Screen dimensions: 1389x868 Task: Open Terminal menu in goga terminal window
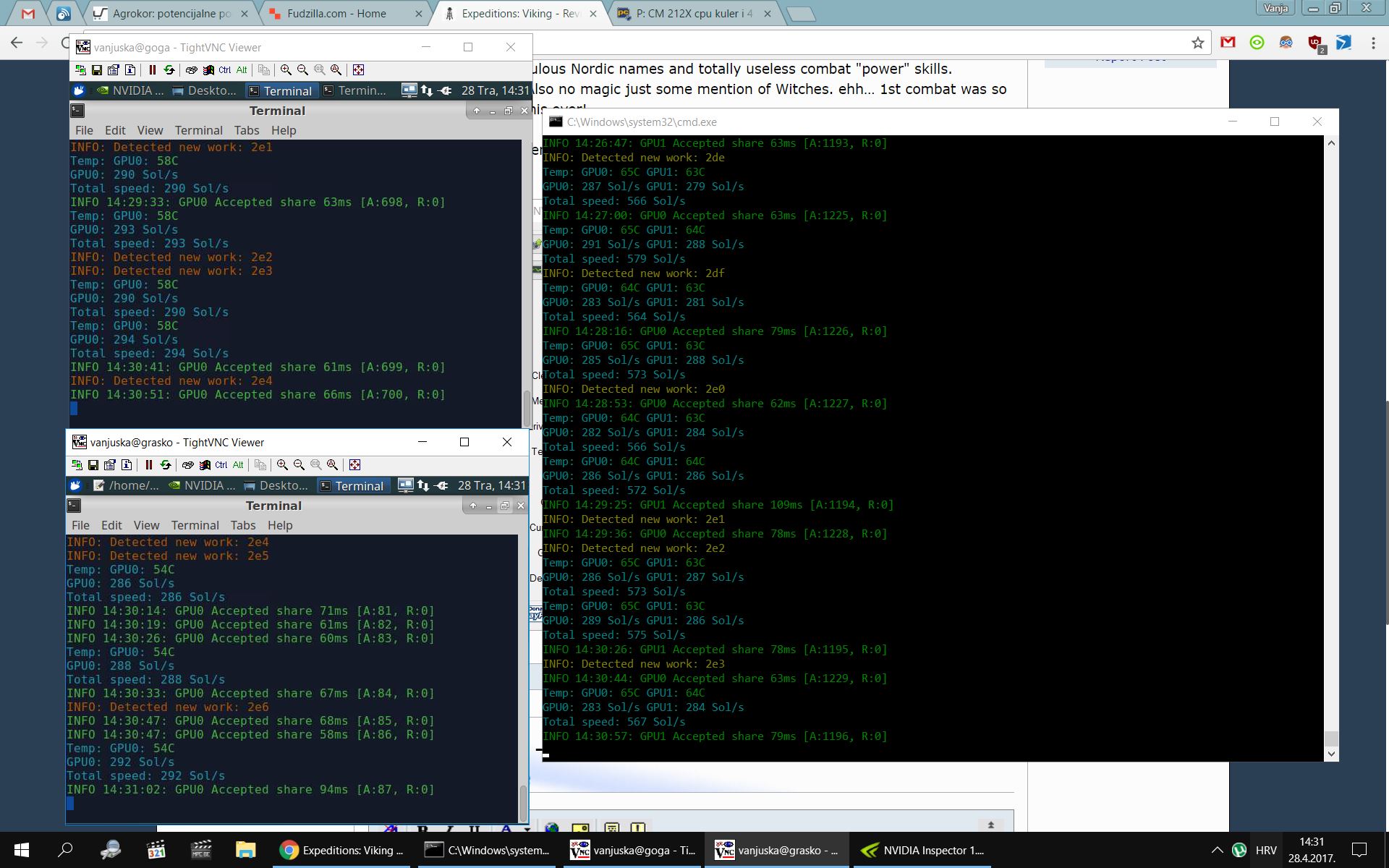[x=198, y=130]
